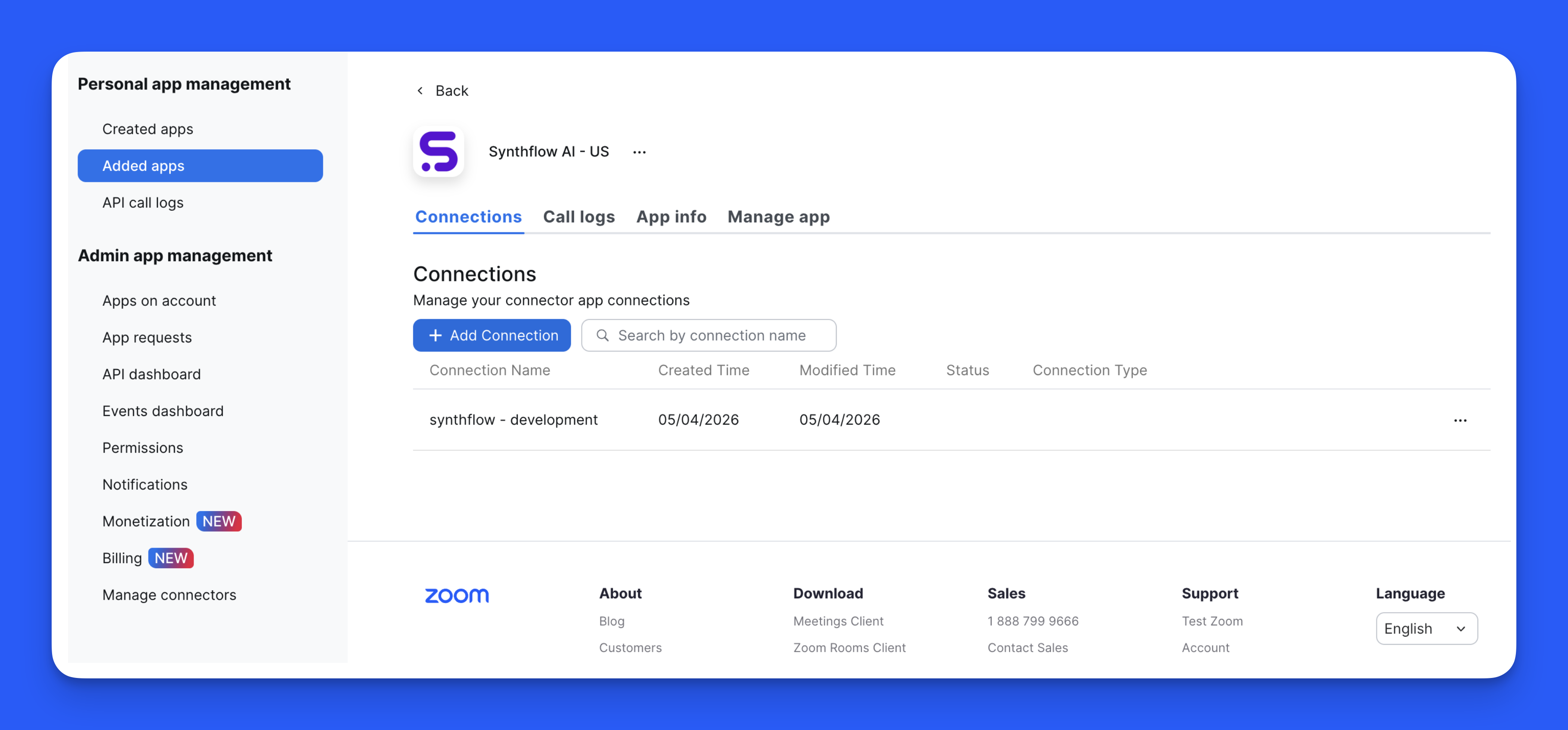Open the English language dropdown
The image size is (1568, 730).
[1427, 628]
